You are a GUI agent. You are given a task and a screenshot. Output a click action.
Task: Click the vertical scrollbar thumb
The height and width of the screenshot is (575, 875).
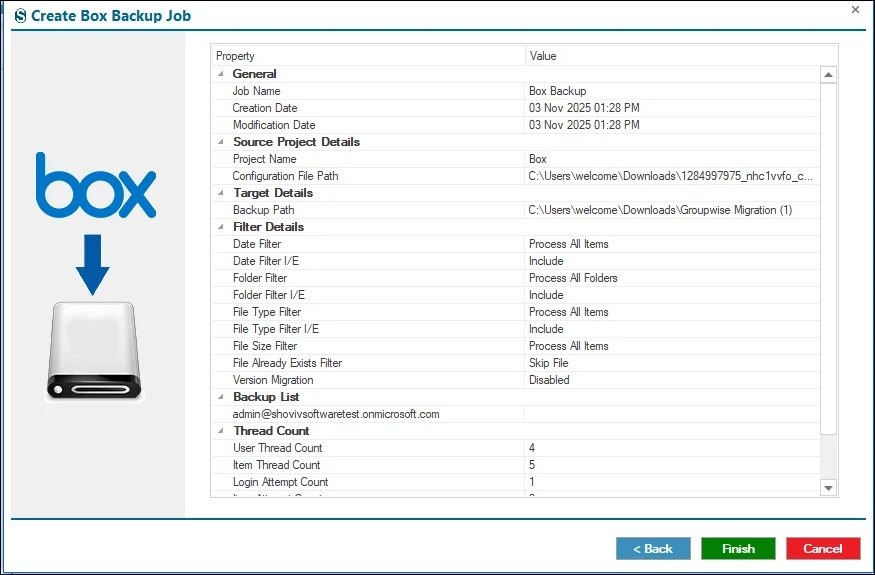coord(829,258)
